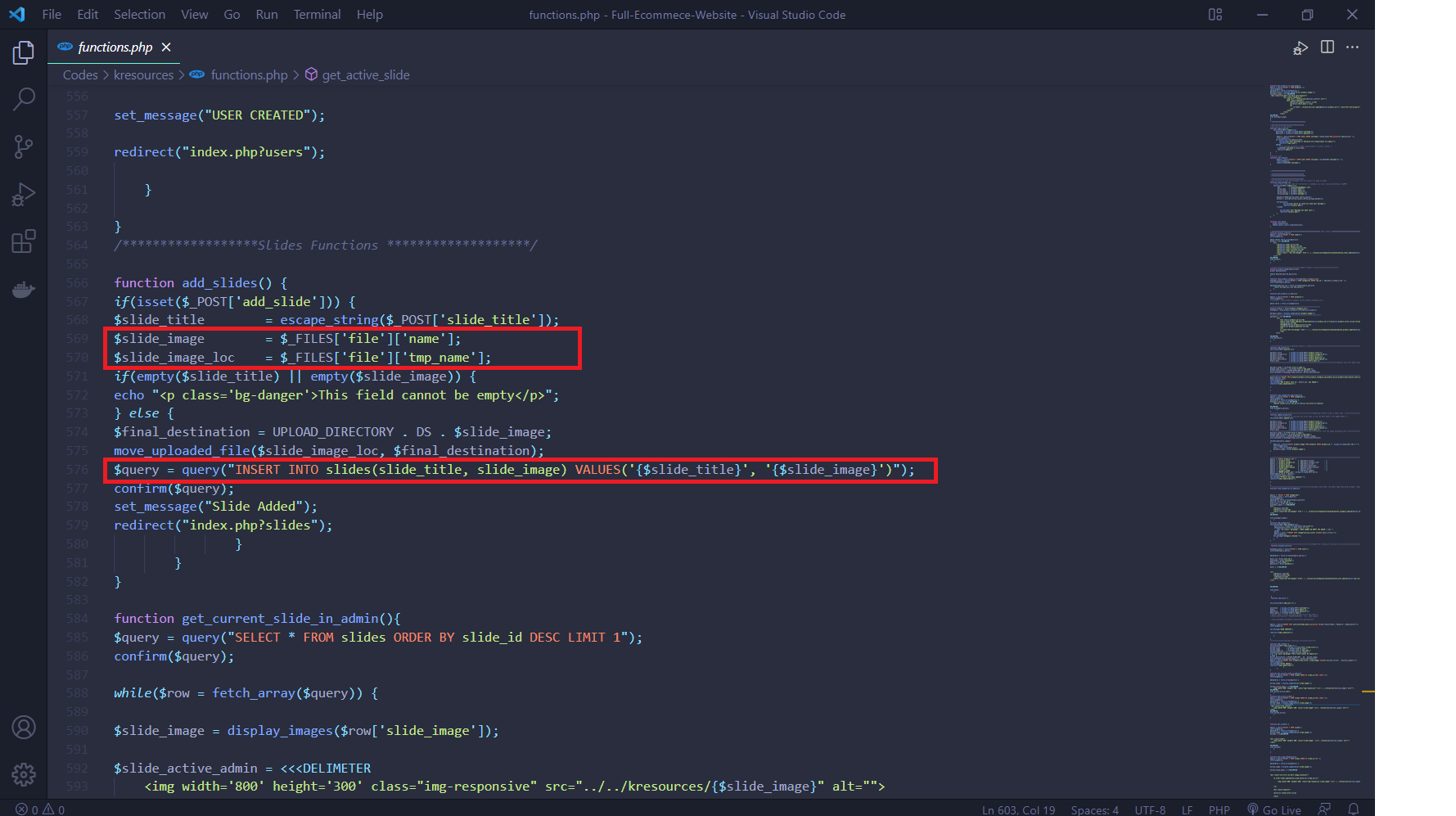
Task: Click the SELECT * FROM slides query line
Action: [378, 638]
